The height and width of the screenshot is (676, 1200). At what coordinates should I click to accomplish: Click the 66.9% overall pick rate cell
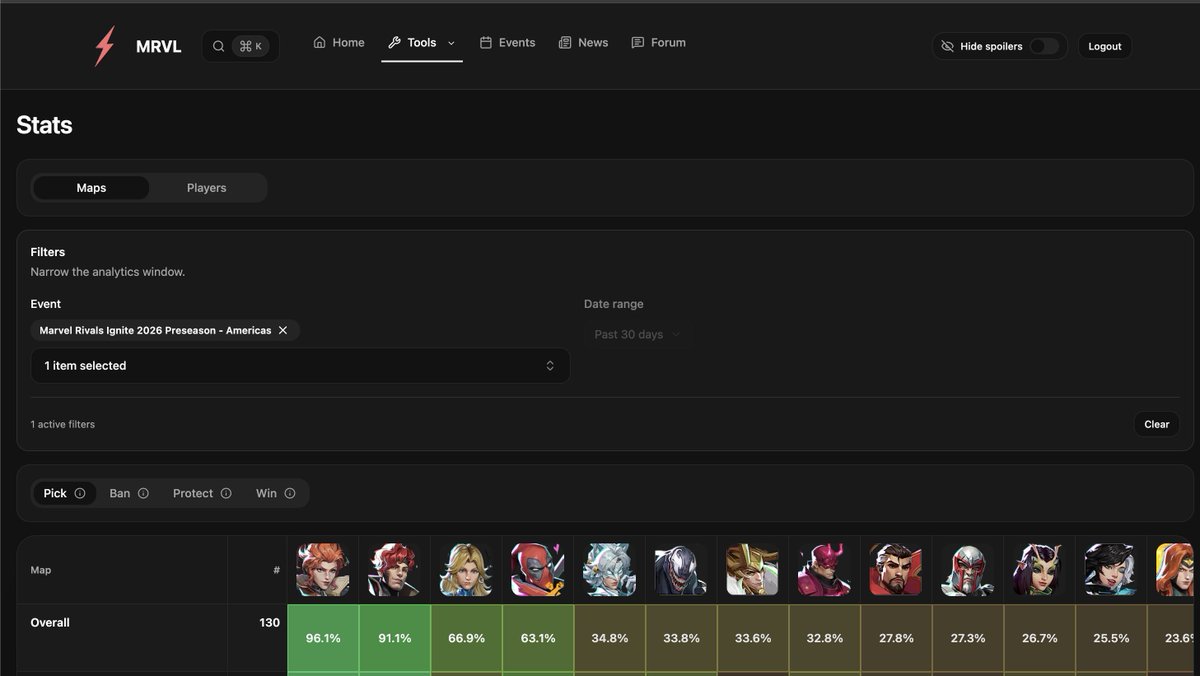coord(466,638)
